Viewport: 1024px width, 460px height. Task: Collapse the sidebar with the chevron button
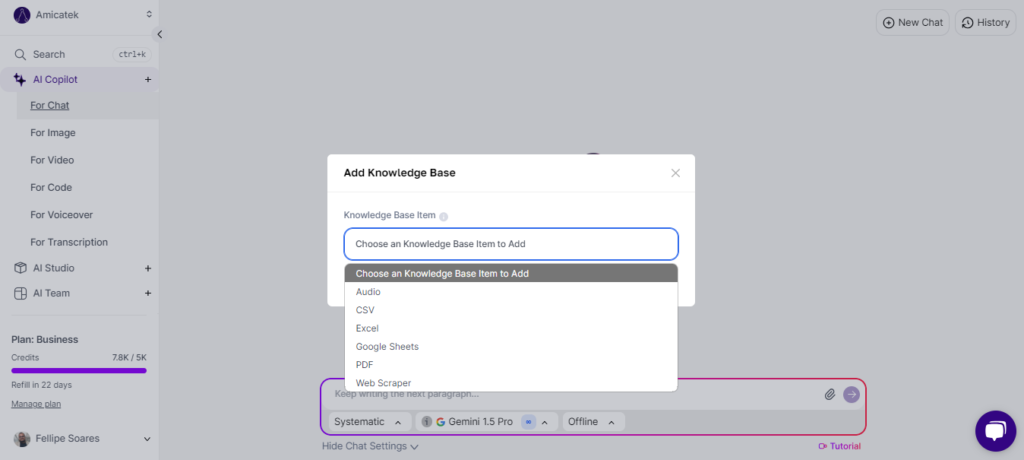point(159,35)
